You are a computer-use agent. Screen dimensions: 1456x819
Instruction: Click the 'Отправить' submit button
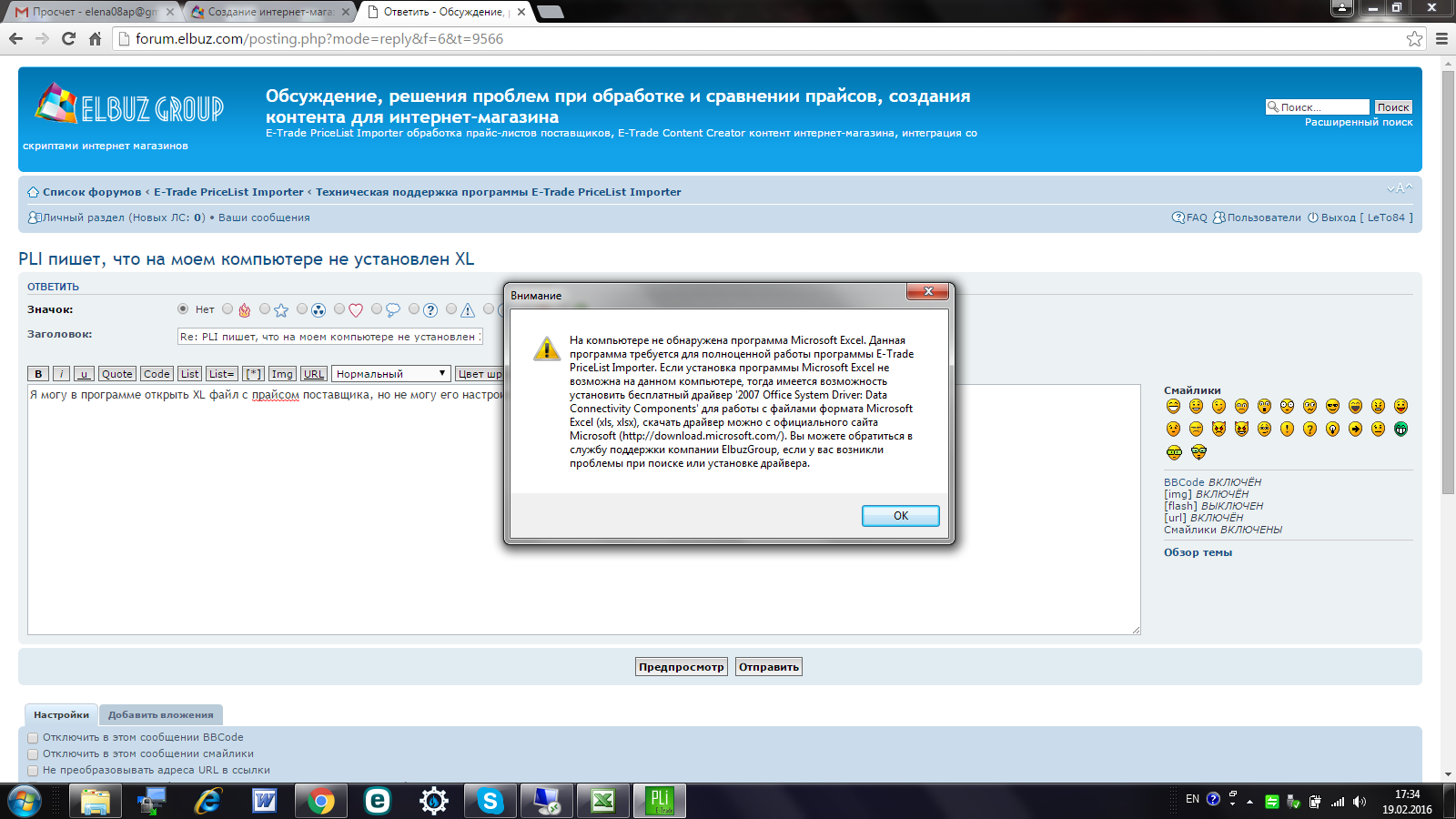[x=769, y=667]
